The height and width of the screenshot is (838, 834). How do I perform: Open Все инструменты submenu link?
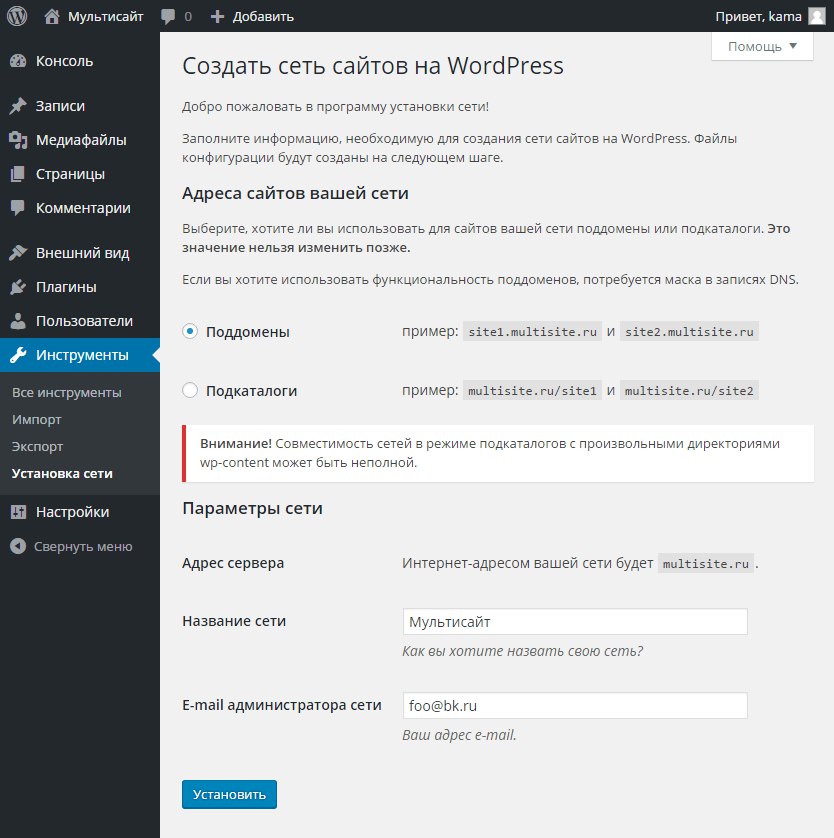coord(67,392)
